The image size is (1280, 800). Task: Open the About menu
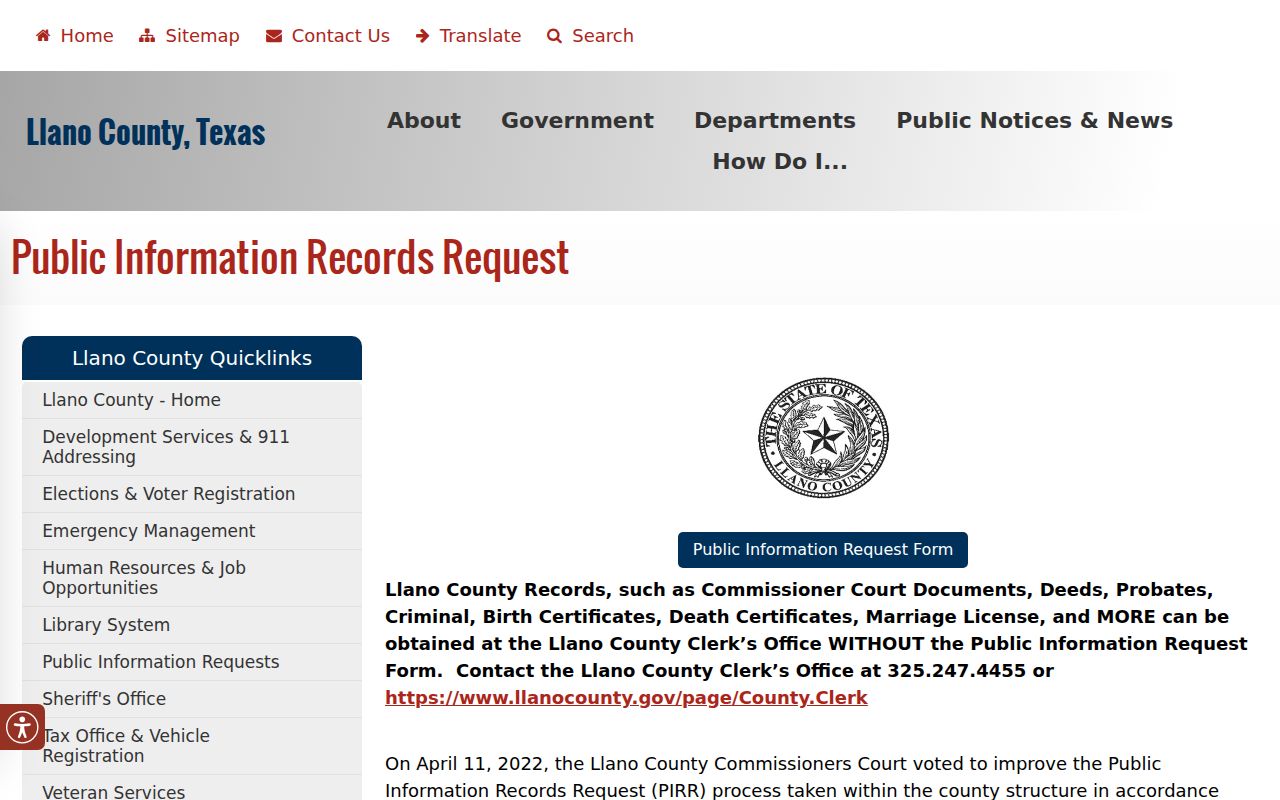[x=424, y=120]
